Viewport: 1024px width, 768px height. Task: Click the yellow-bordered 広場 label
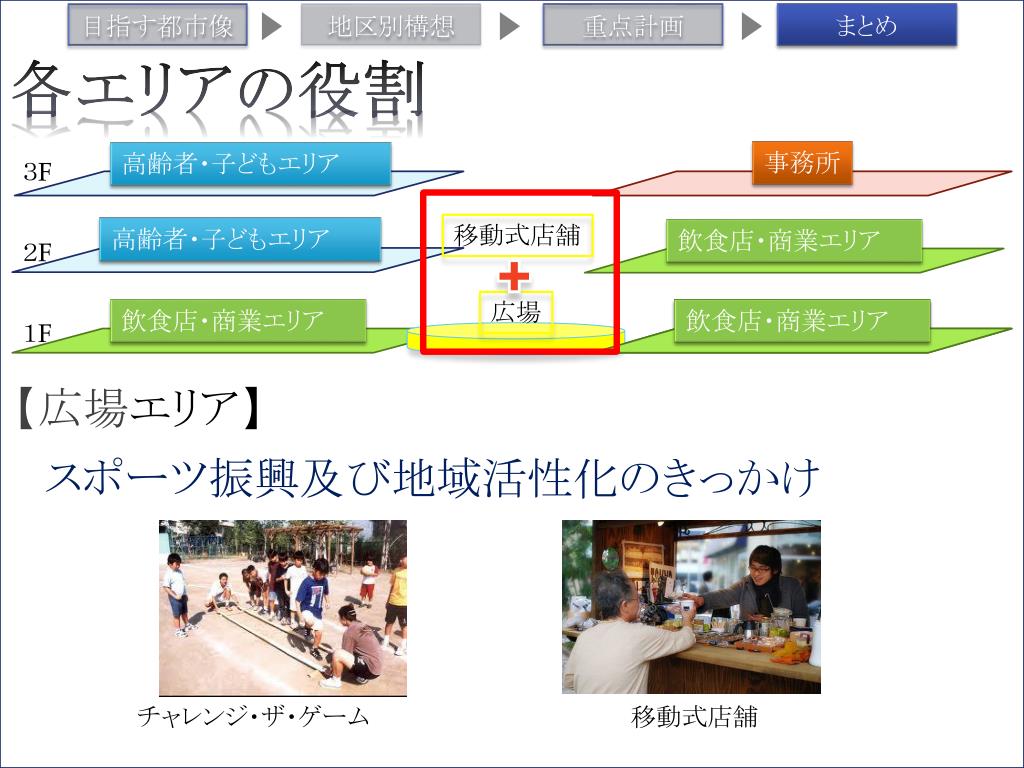[516, 312]
